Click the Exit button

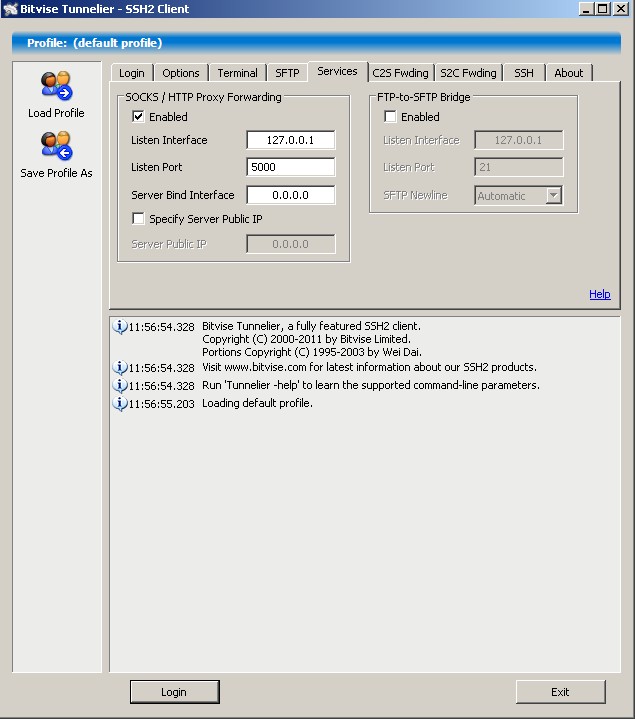coord(560,692)
